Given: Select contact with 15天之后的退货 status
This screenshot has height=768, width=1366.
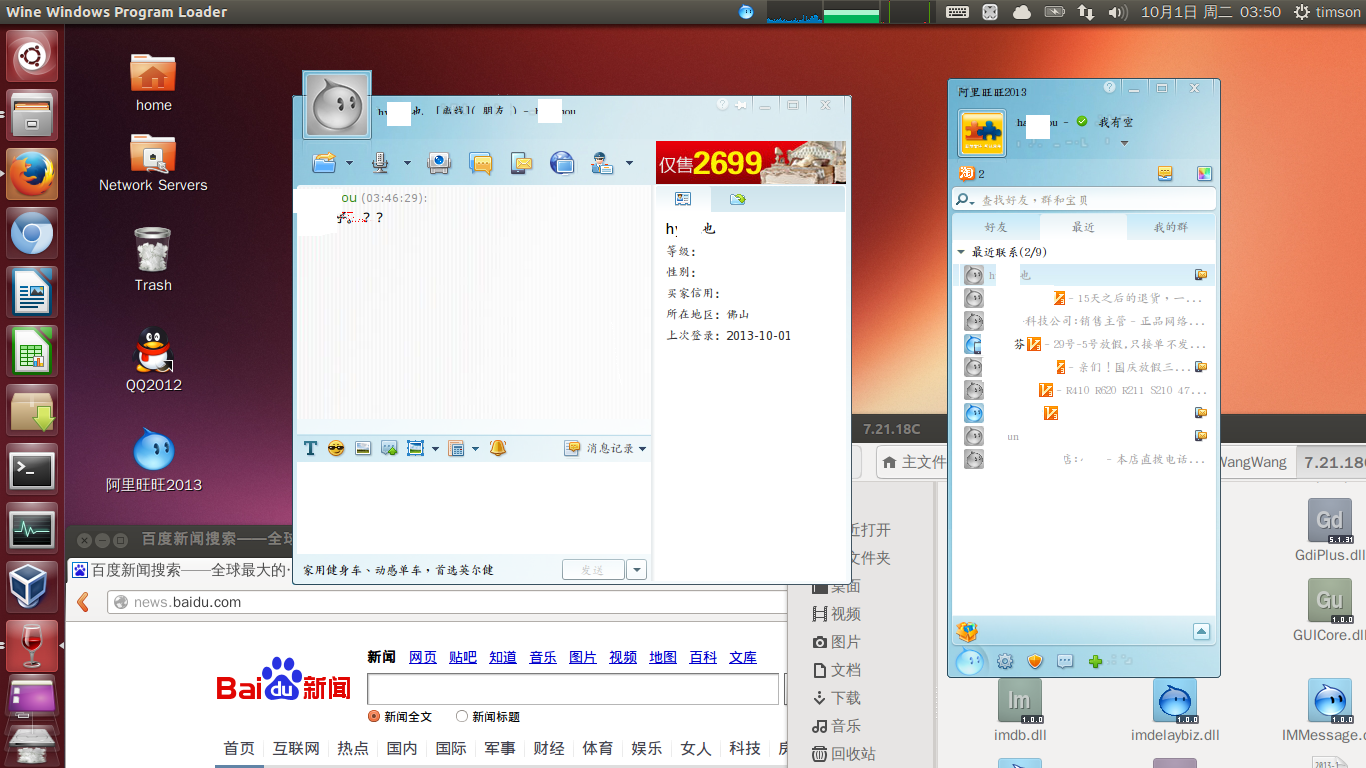Looking at the screenshot, I should [x=1084, y=298].
